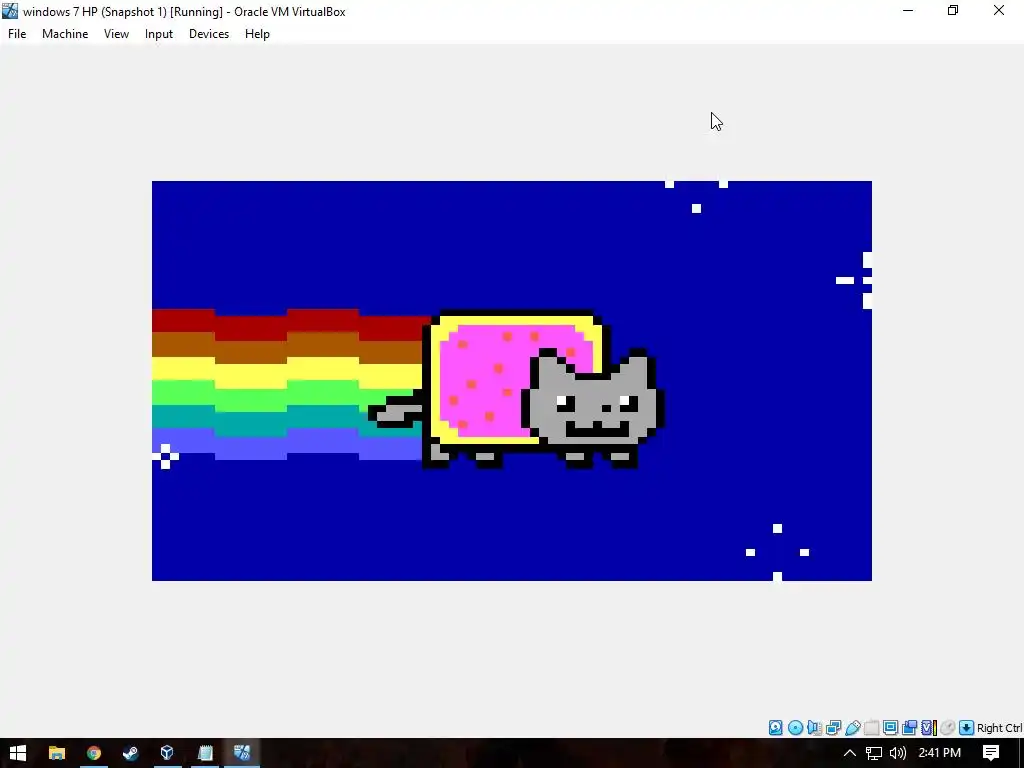Open File Explorer from the taskbar

(x=57, y=753)
